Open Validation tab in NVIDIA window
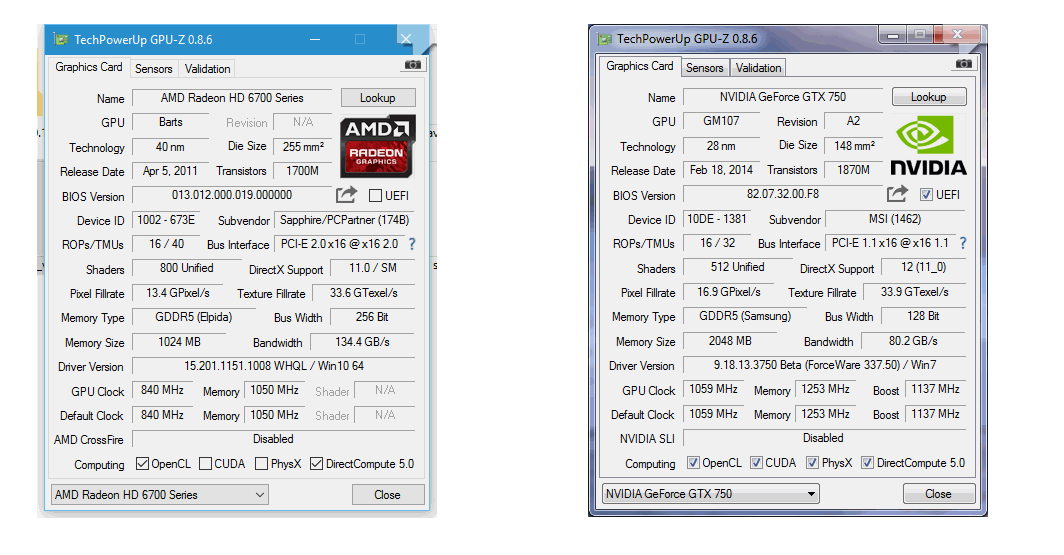Image resolution: width=1064 pixels, height=555 pixels. (x=758, y=67)
